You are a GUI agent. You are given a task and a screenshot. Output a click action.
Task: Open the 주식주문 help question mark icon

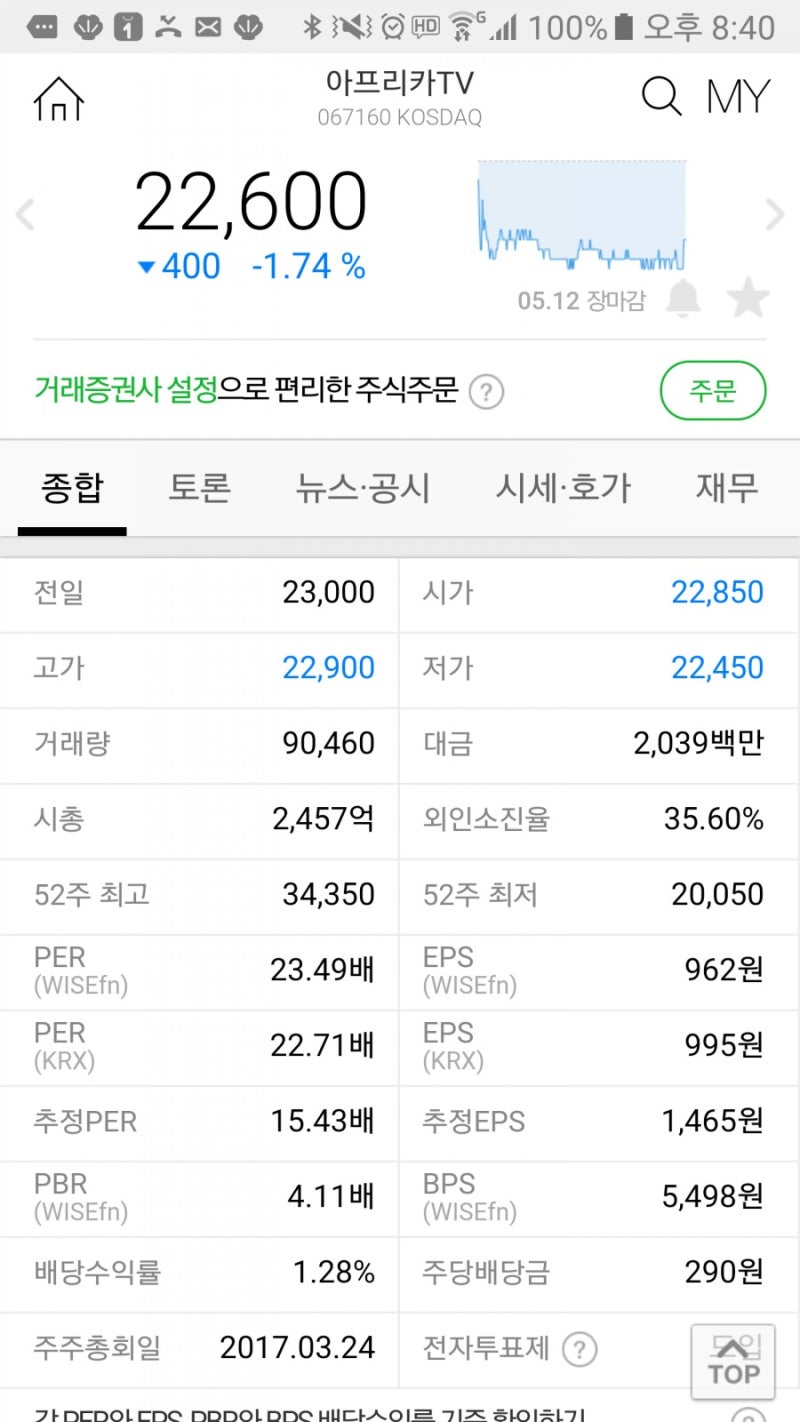486,392
